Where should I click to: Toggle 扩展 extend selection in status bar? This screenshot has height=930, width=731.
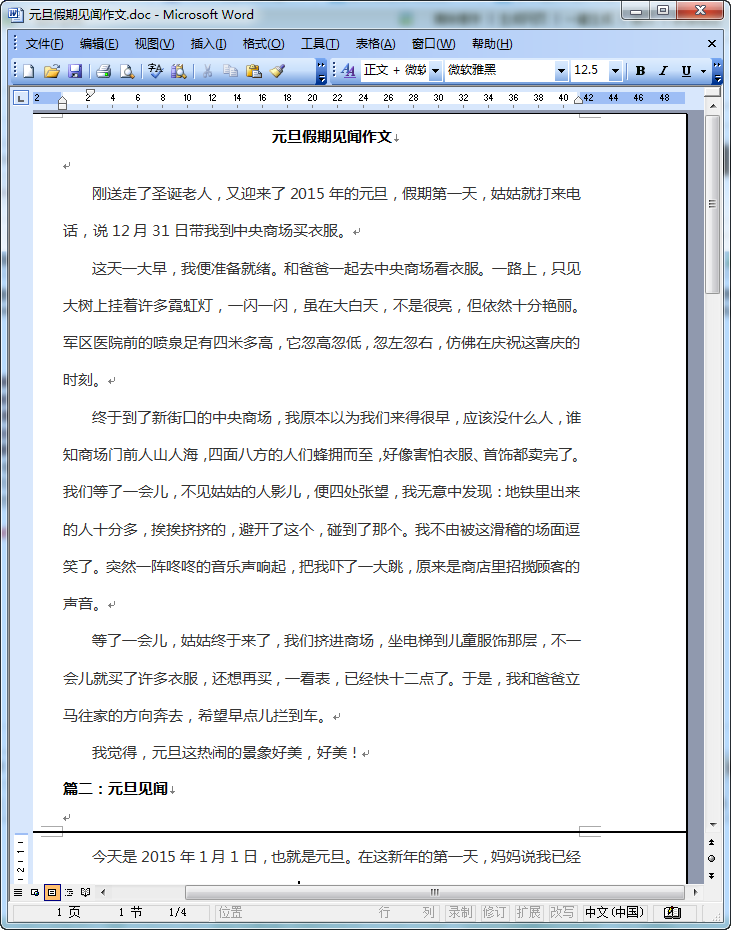point(528,912)
